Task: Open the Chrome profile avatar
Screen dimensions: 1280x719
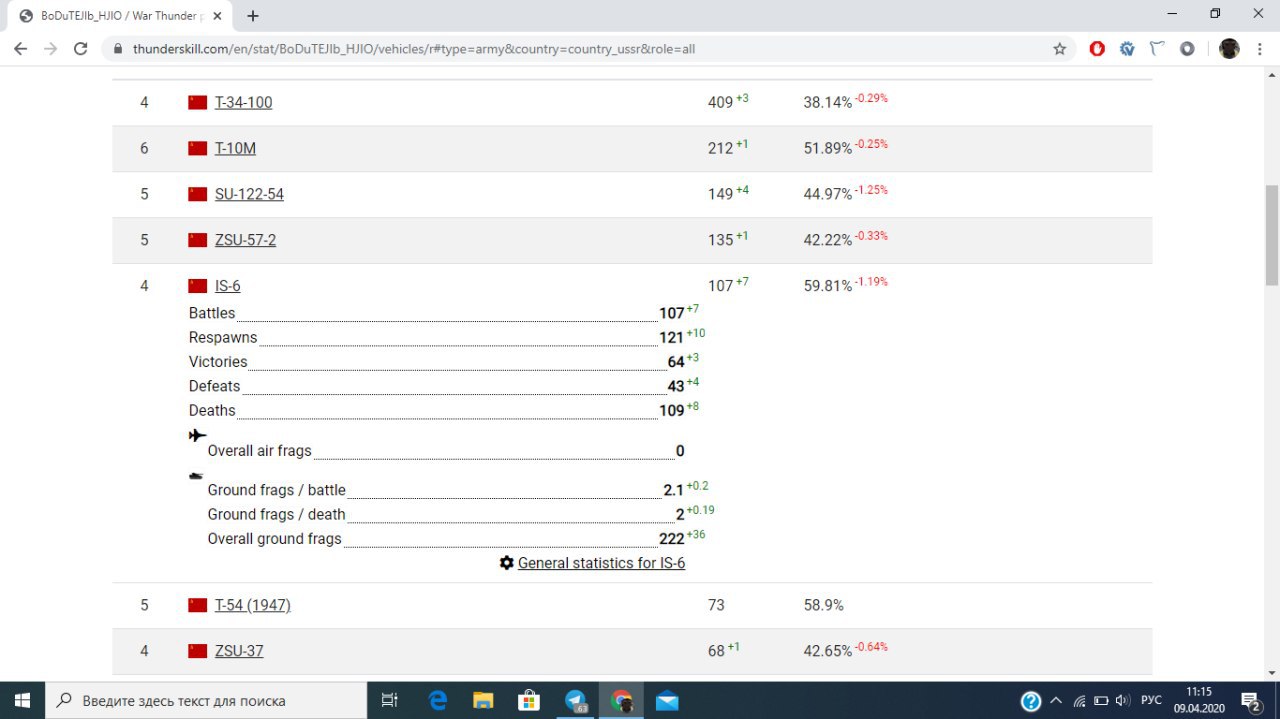Action: (1230, 48)
